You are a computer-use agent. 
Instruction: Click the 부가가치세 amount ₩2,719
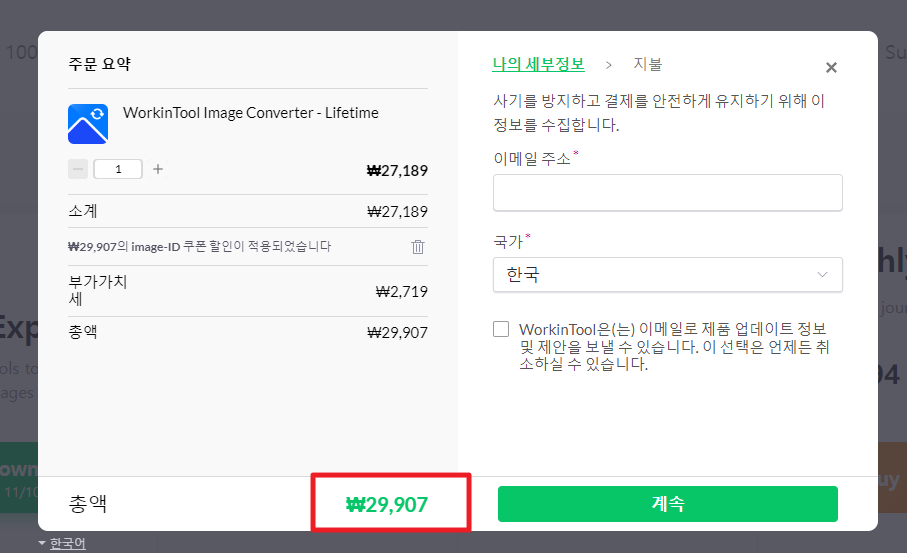click(401, 292)
